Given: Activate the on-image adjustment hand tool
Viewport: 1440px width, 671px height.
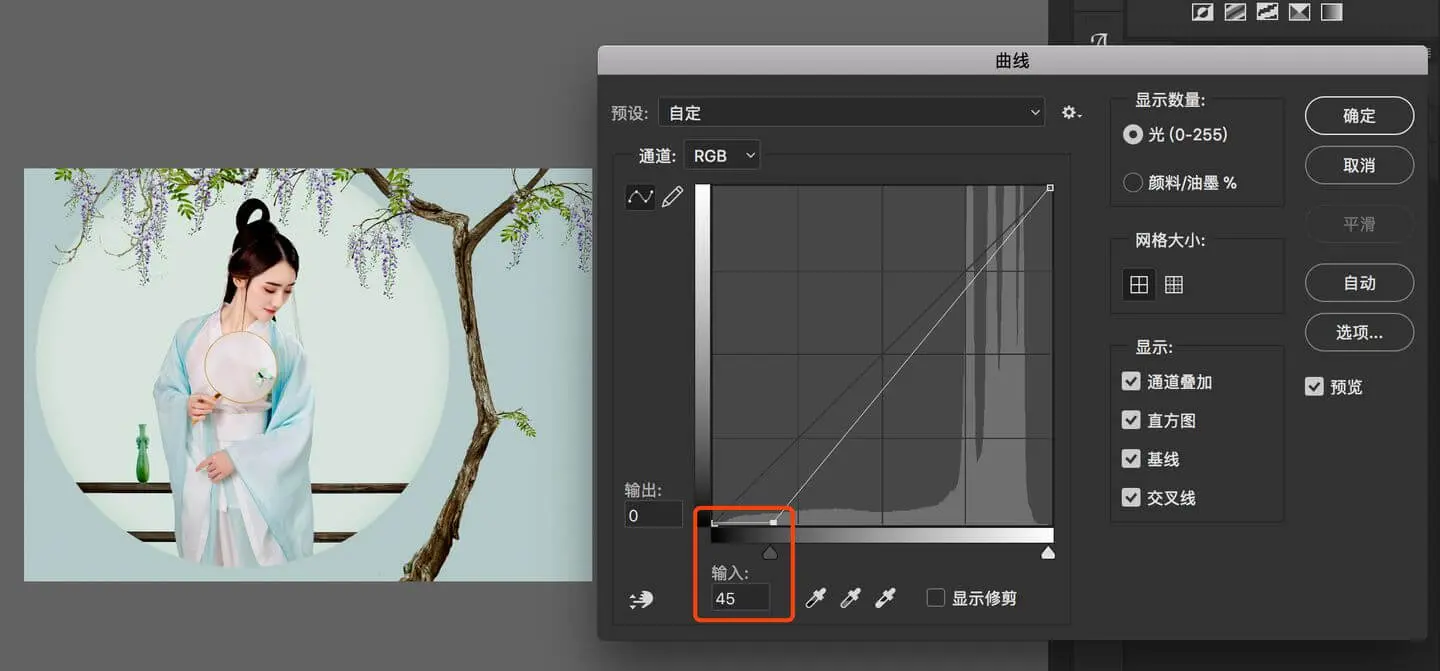Looking at the screenshot, I should coord(640,599).
